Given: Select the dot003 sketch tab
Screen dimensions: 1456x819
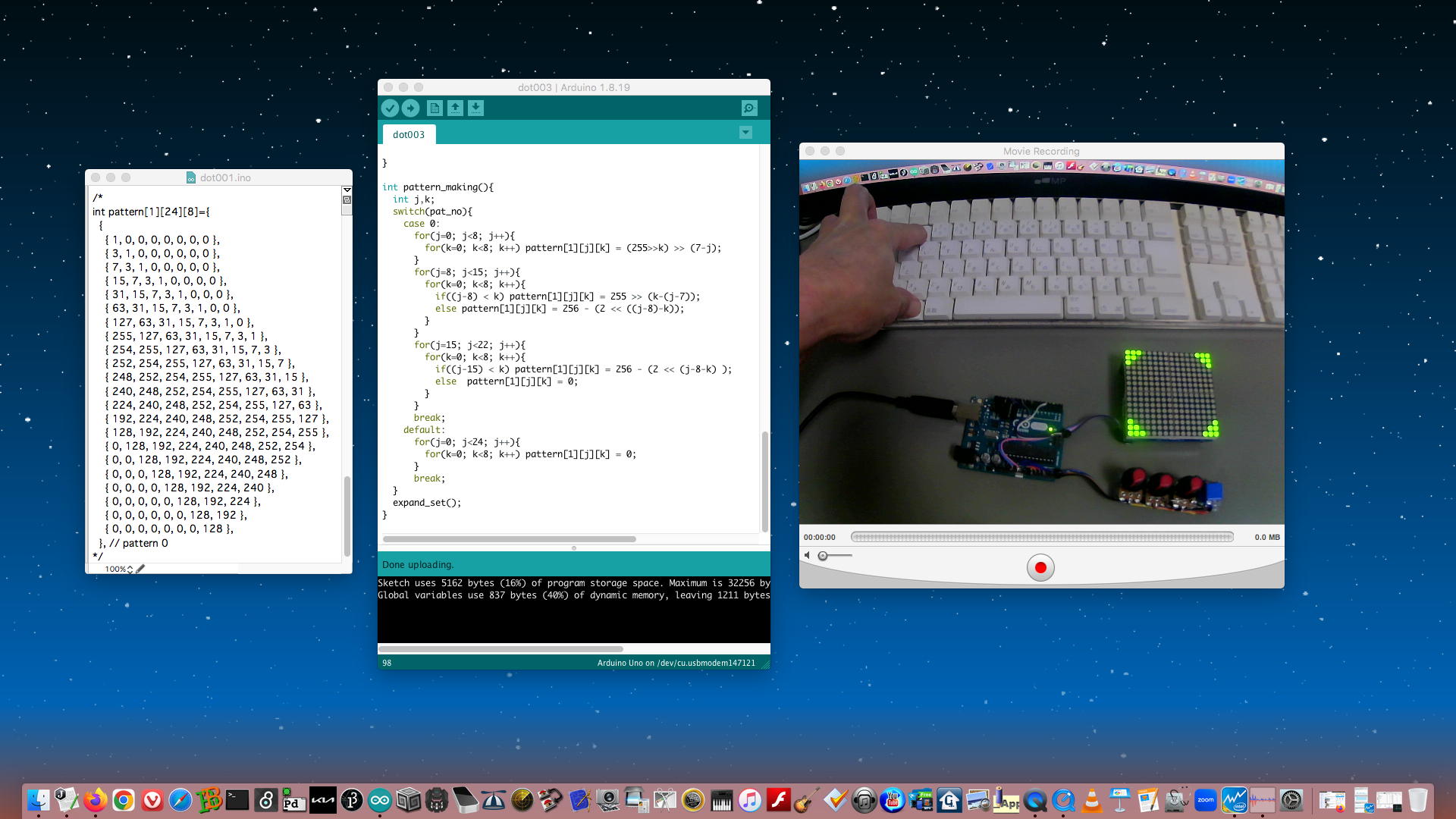Looking at the screenshot, I should point(408,134).
